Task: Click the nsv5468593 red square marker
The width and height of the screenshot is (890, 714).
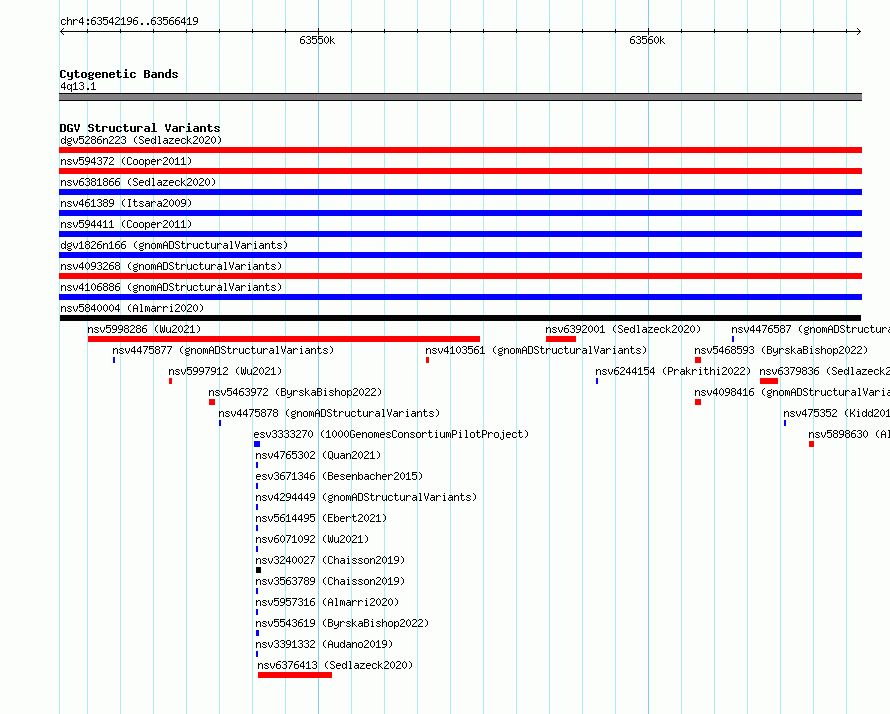Action: pyautogui.click(x=698, y=360)
